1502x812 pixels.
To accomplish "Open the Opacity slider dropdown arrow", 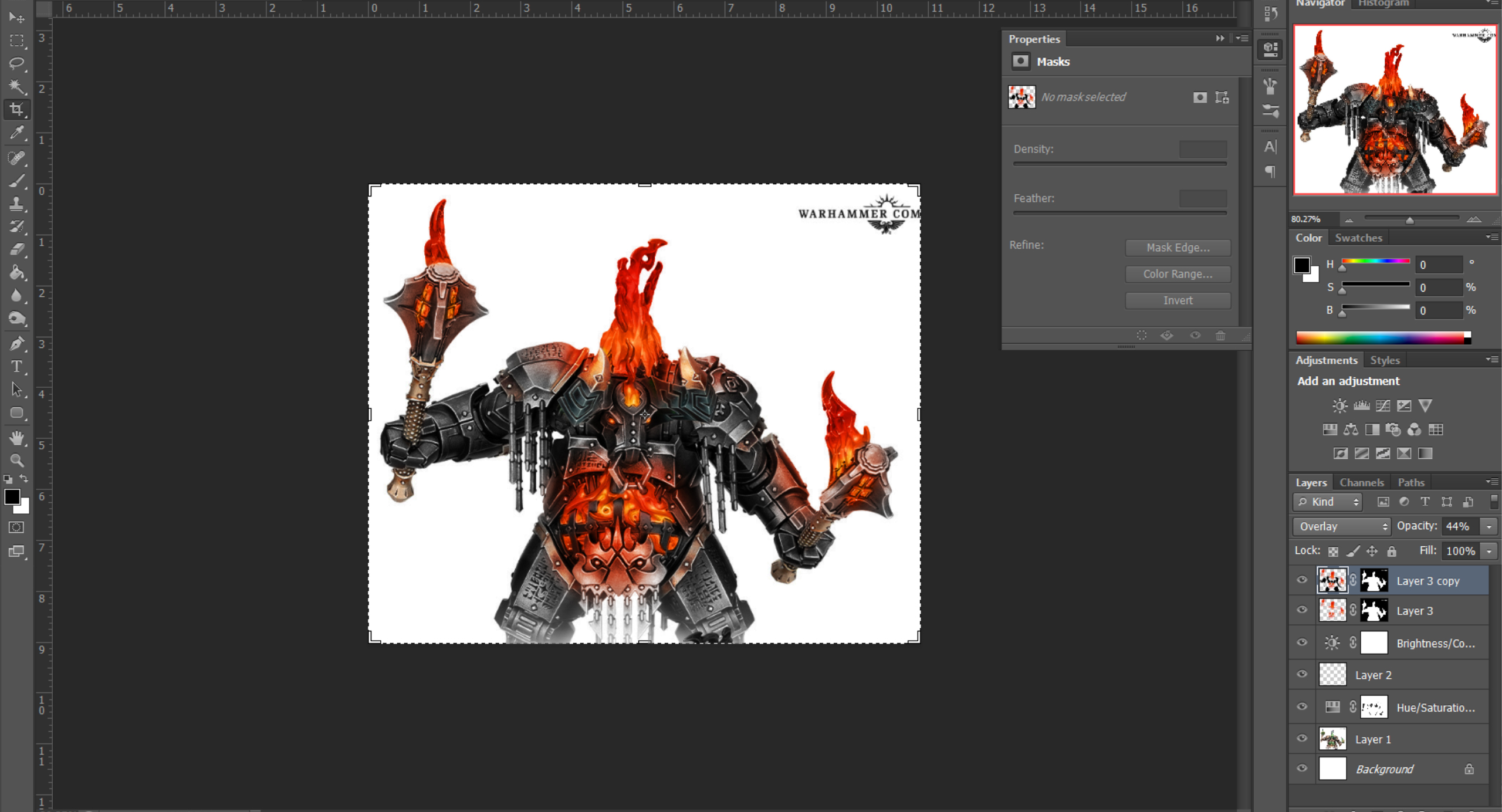I will pyautogui.click(x=1489, y=526).
